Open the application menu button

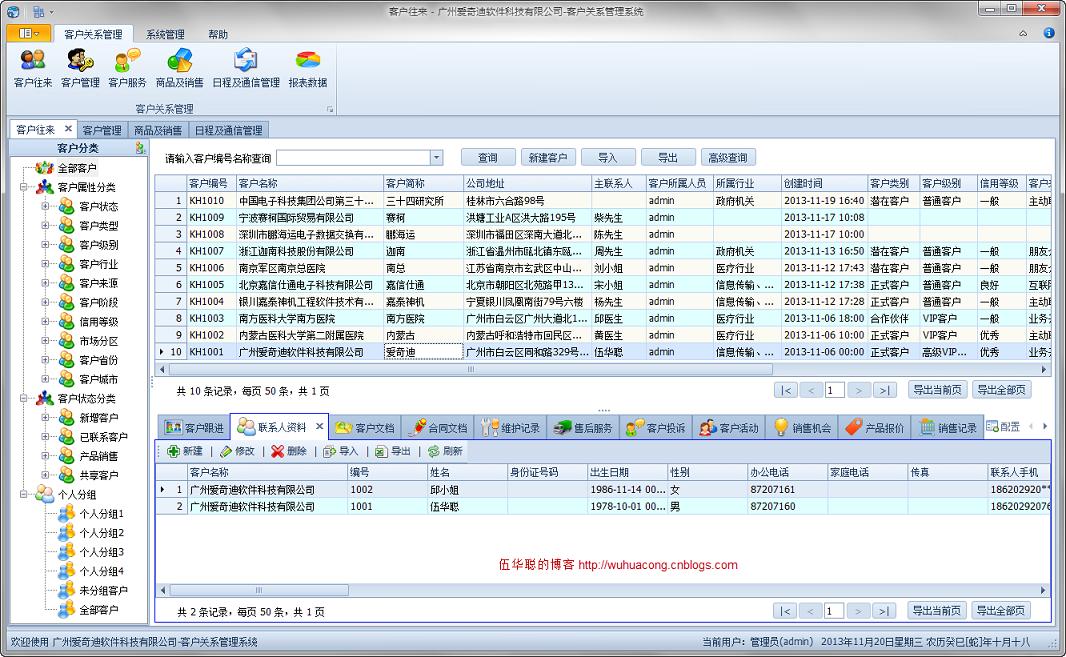[27, 33]
